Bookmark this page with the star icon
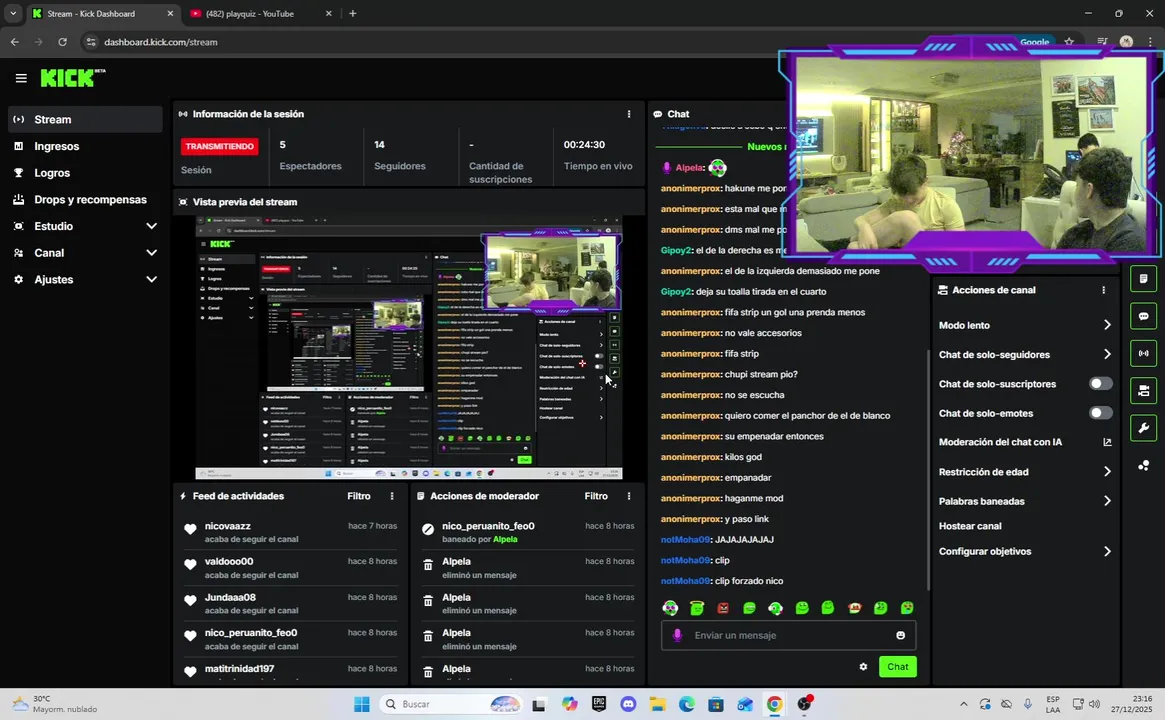This screenshot has height=720, width=1165. (1068, 42)
